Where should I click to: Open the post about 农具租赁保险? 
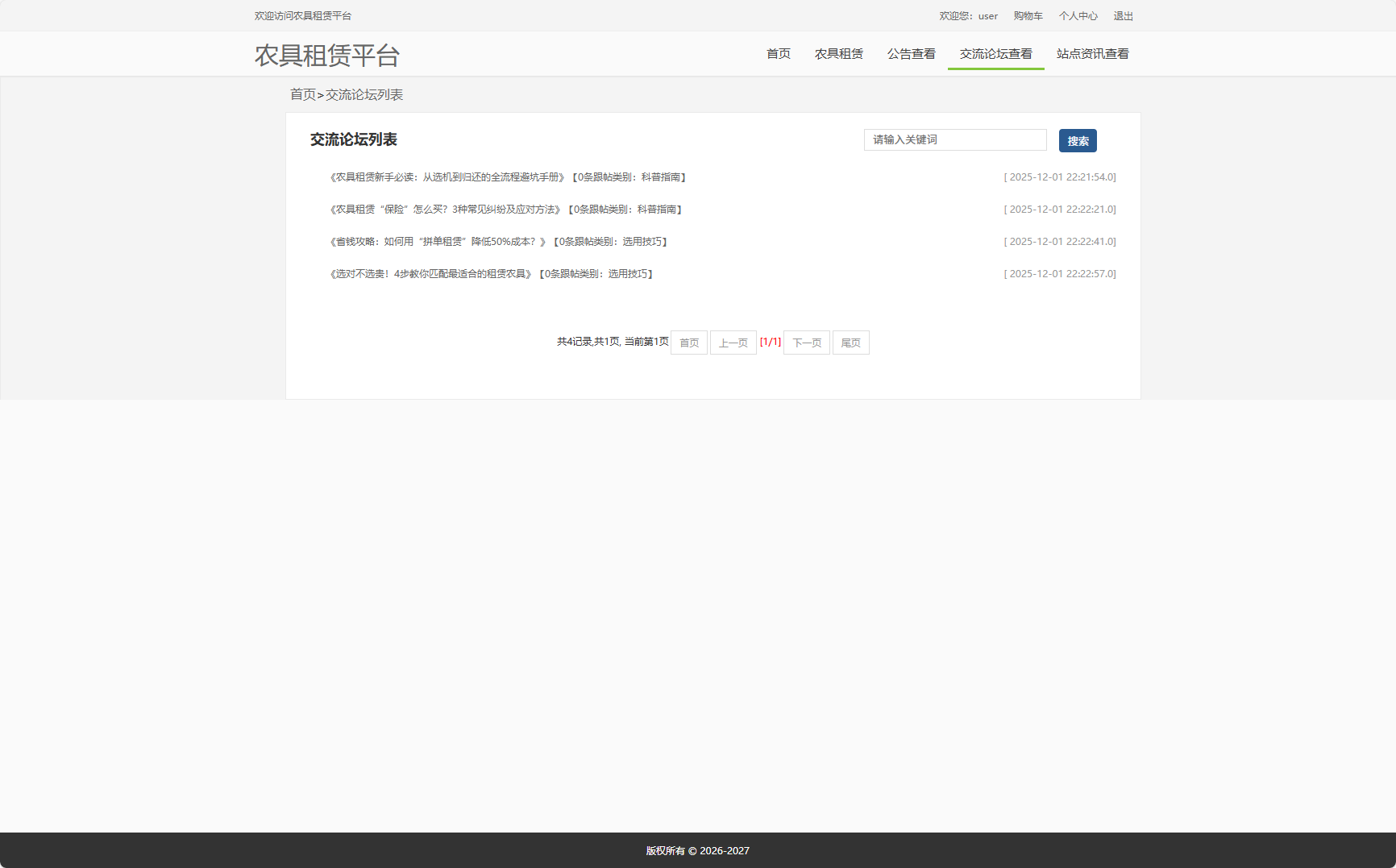[x=505, y=209]
